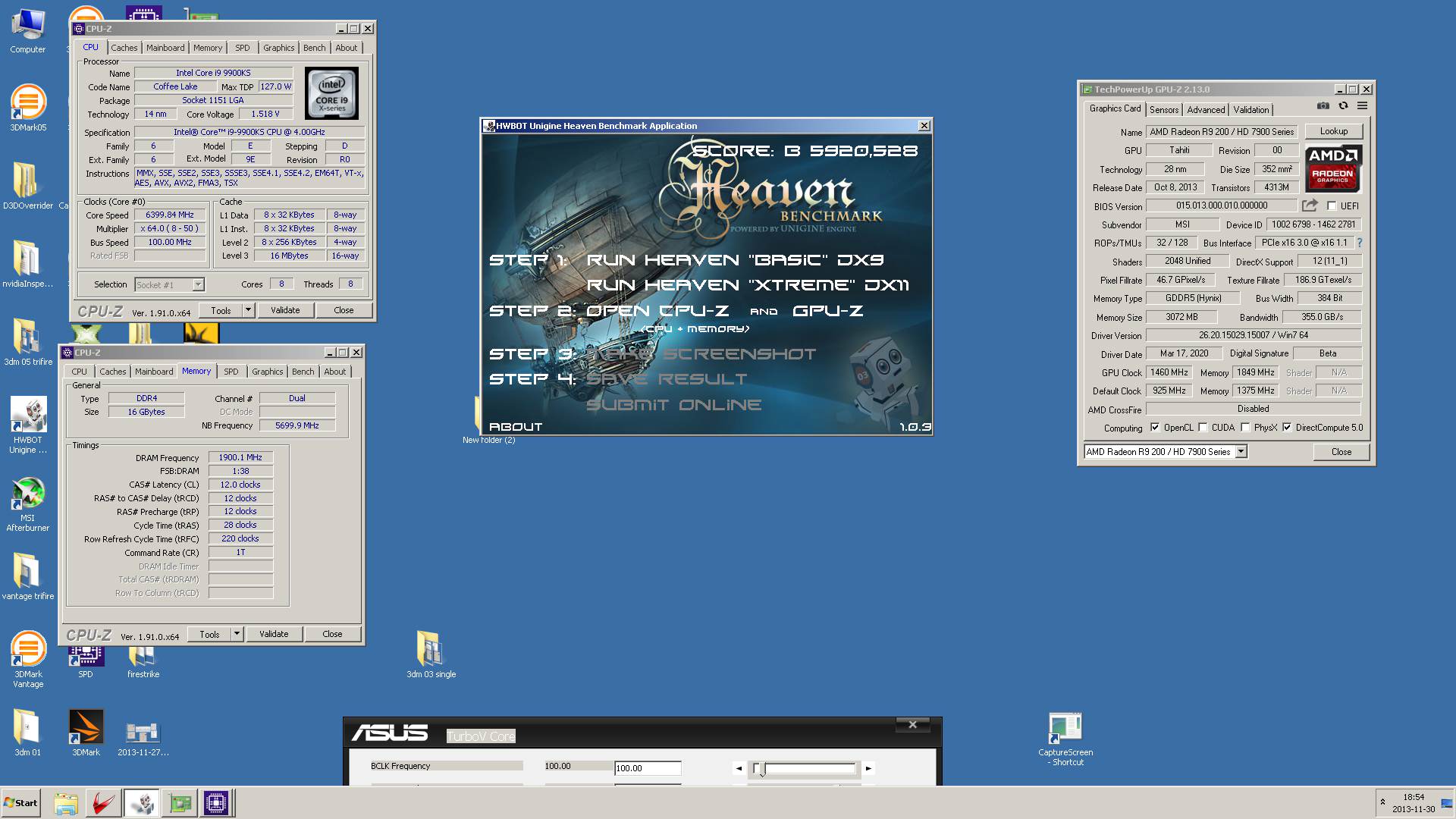The height and width of the screenshot is (819, 1456).
Task: Click GPU-Z taskbar icon
Action: tap(180, 803)
